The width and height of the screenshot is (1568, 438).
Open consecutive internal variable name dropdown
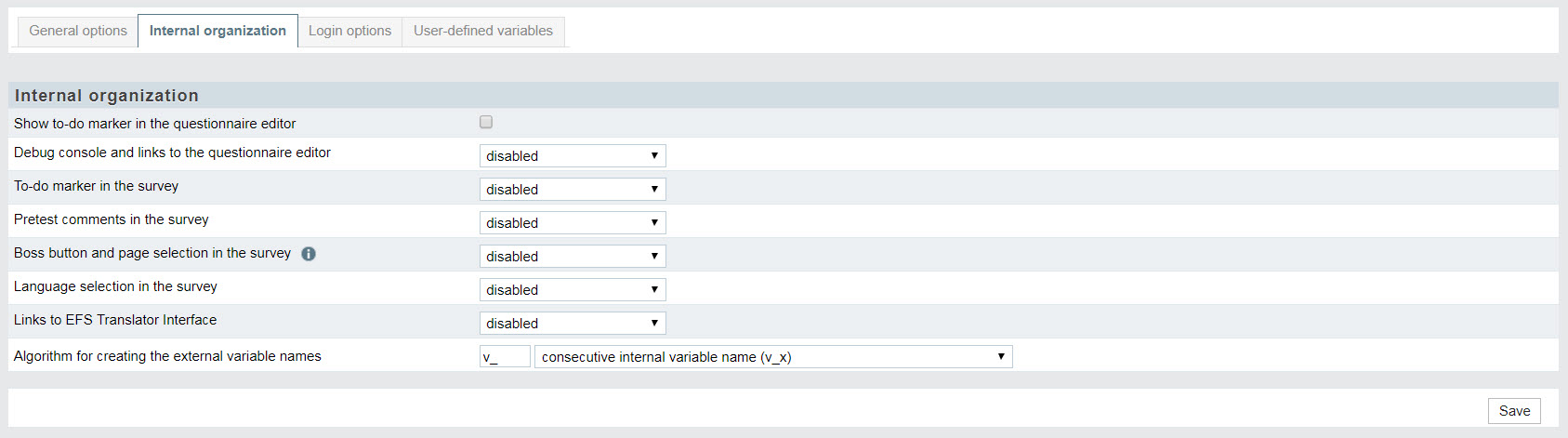point(773,357)
